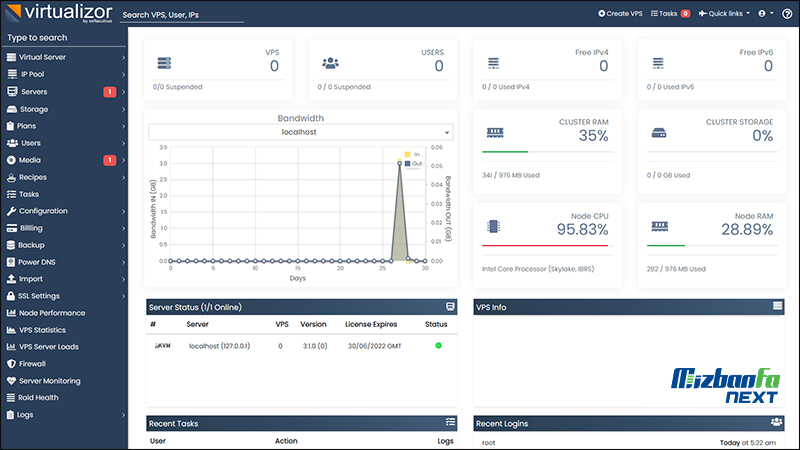The image size is (800, 450).
Task: Click the VPS Info panel list icon
Action: (x=777, y=306)
